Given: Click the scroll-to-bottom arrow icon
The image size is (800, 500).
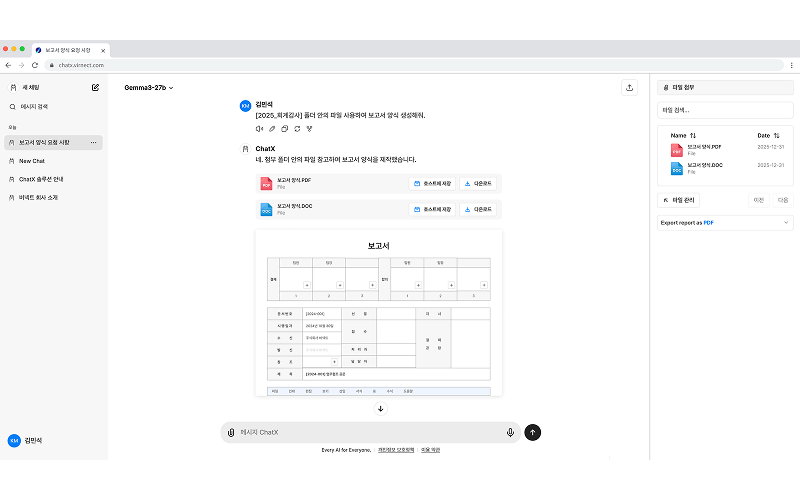Looking at the screenshot, I should coord(380,408).
